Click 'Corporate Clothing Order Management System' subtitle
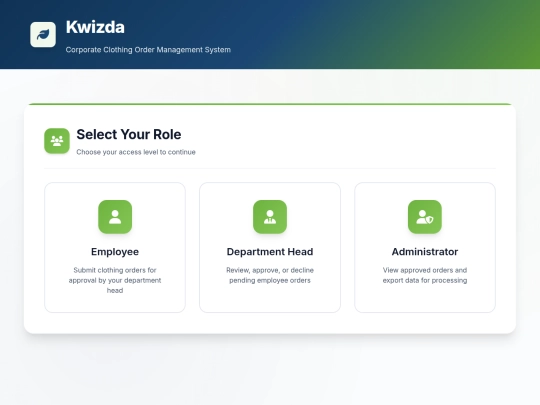Screen dimensions: 540x405 148,50
